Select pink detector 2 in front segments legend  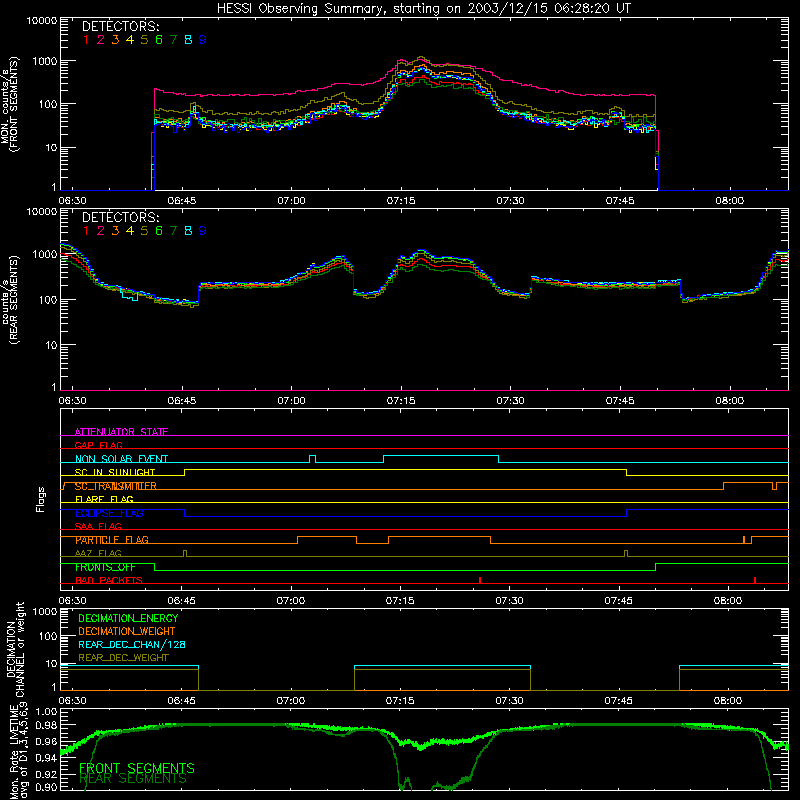pos(101,40)
